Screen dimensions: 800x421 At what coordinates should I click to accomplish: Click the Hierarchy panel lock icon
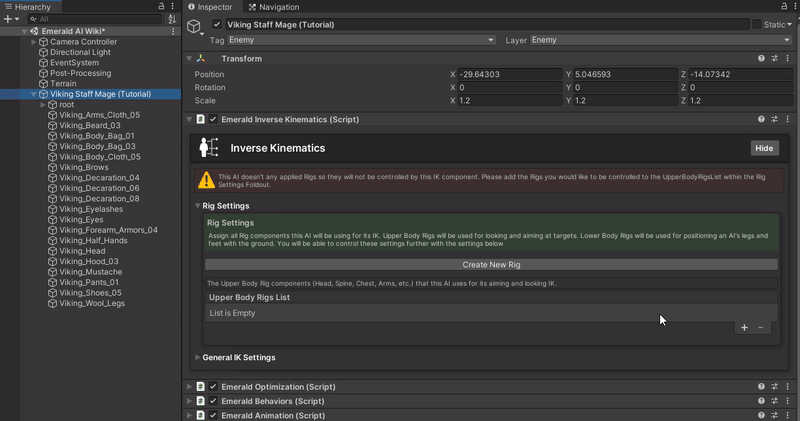162,6
